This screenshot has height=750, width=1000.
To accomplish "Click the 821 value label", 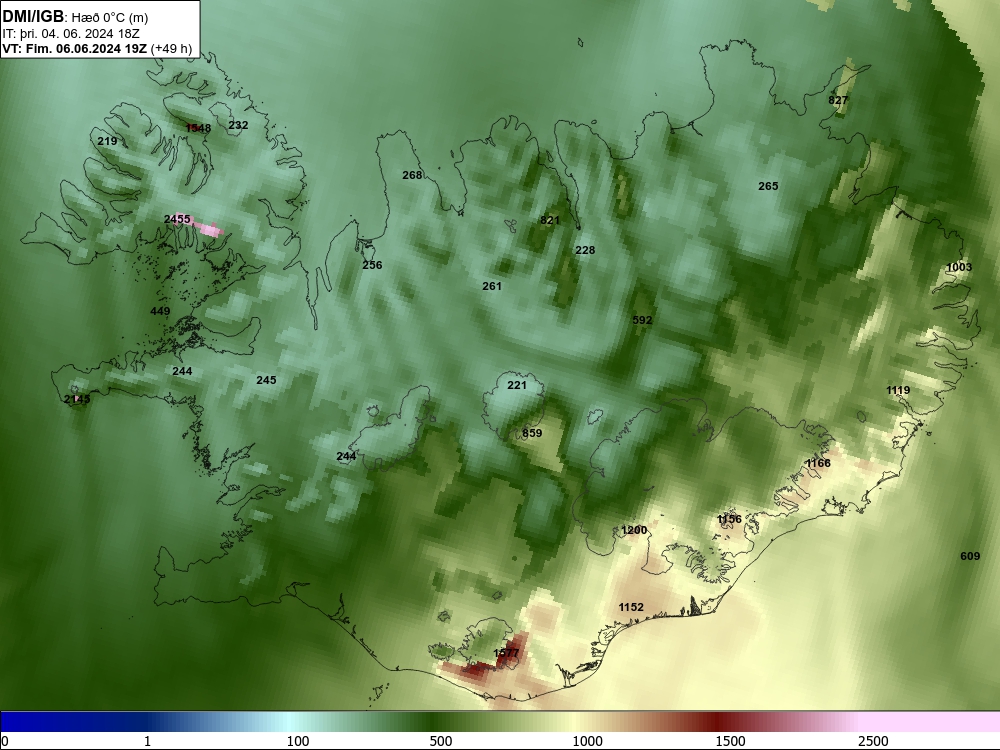I will [x=550, y=220].
